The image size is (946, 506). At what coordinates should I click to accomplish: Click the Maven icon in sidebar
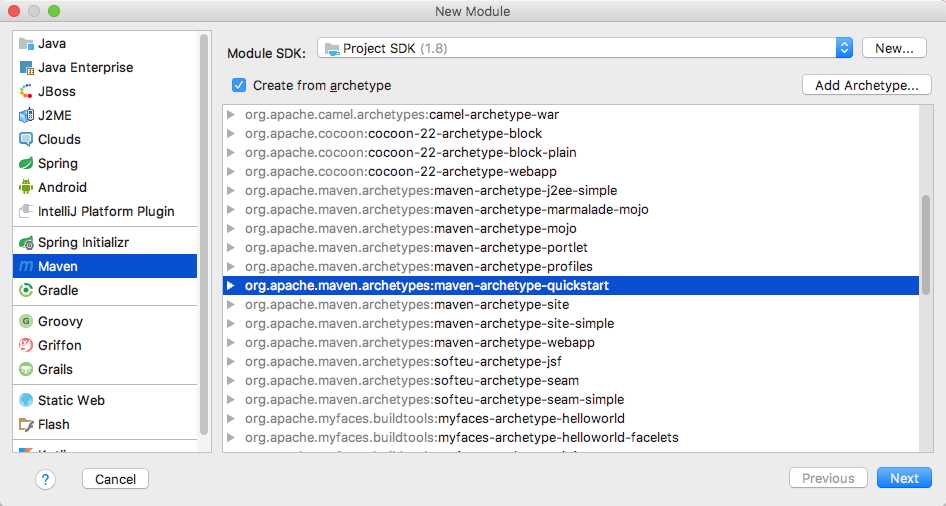click(x=26, y=267)
